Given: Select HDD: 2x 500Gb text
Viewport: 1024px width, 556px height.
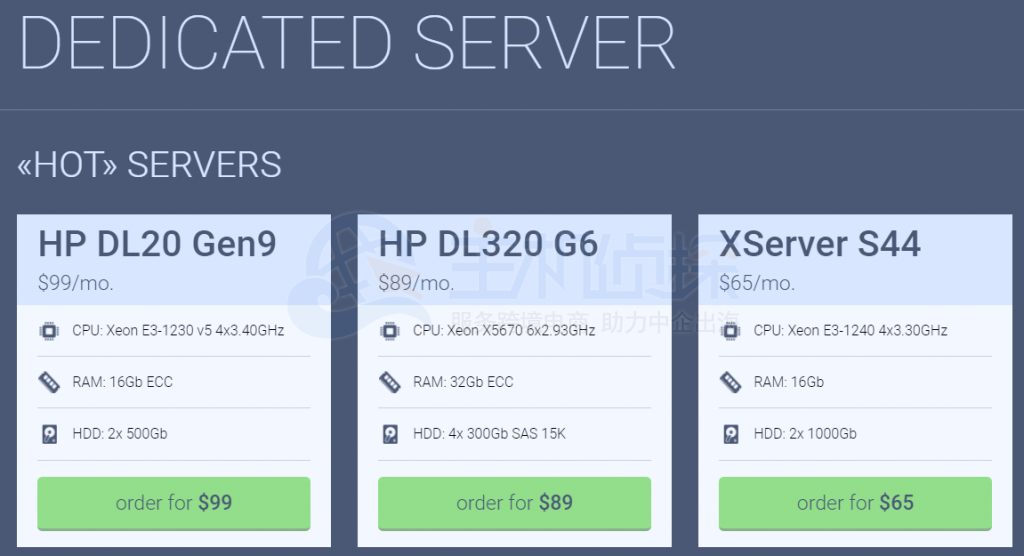Looking at the screenshot, I should click(x=120, y=434).
